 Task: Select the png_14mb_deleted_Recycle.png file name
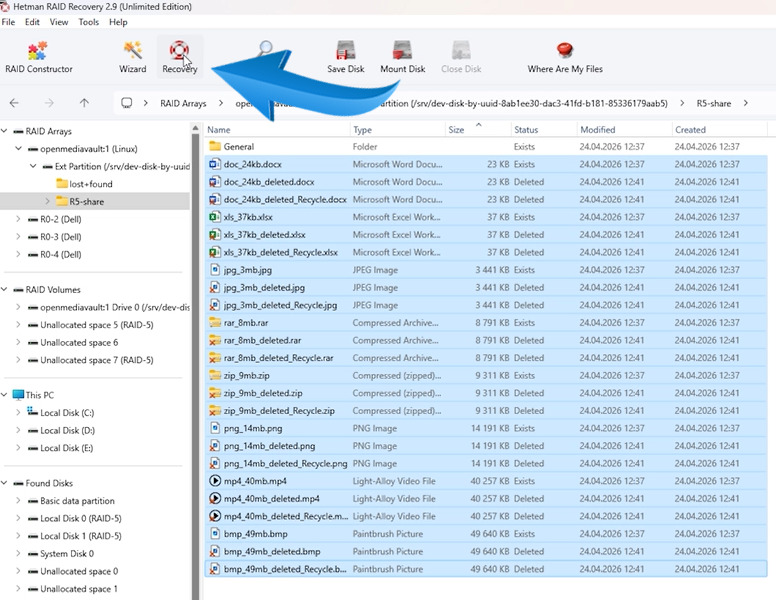coord(286,464)
